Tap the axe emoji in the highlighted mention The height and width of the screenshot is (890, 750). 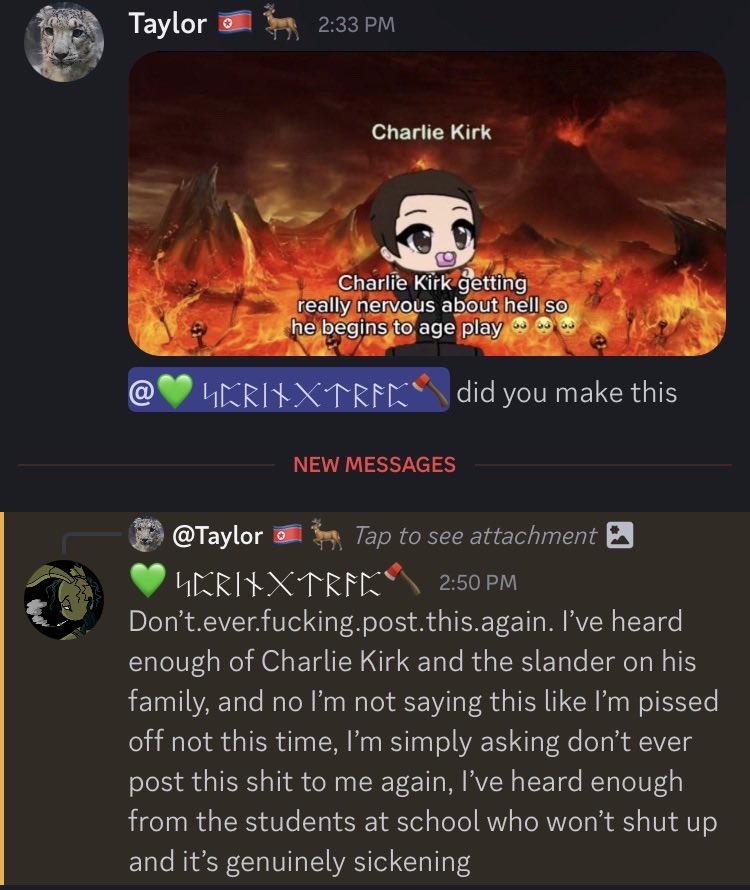(429, 390)
